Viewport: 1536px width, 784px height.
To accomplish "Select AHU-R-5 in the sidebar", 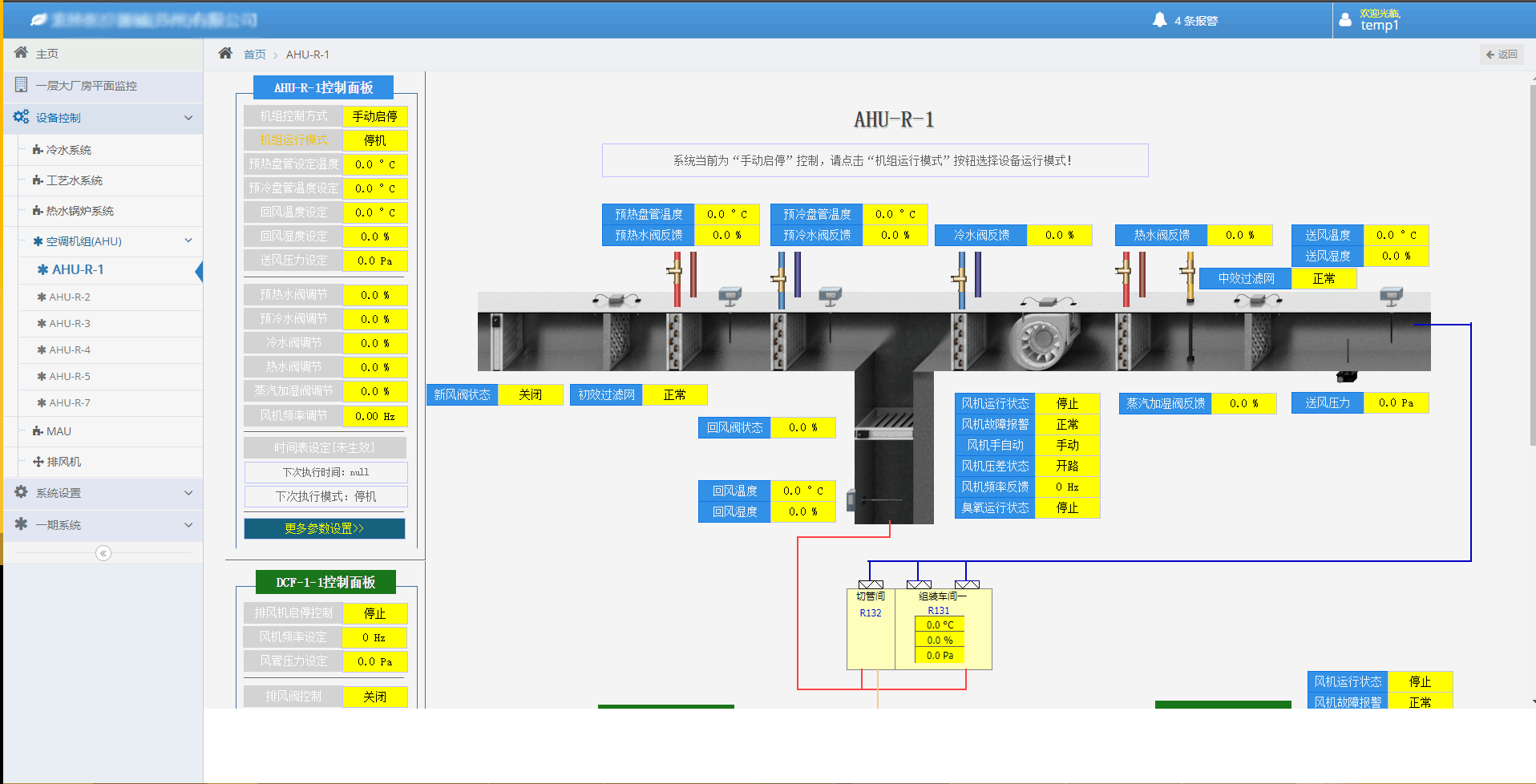I will click(x=70, y=376).
